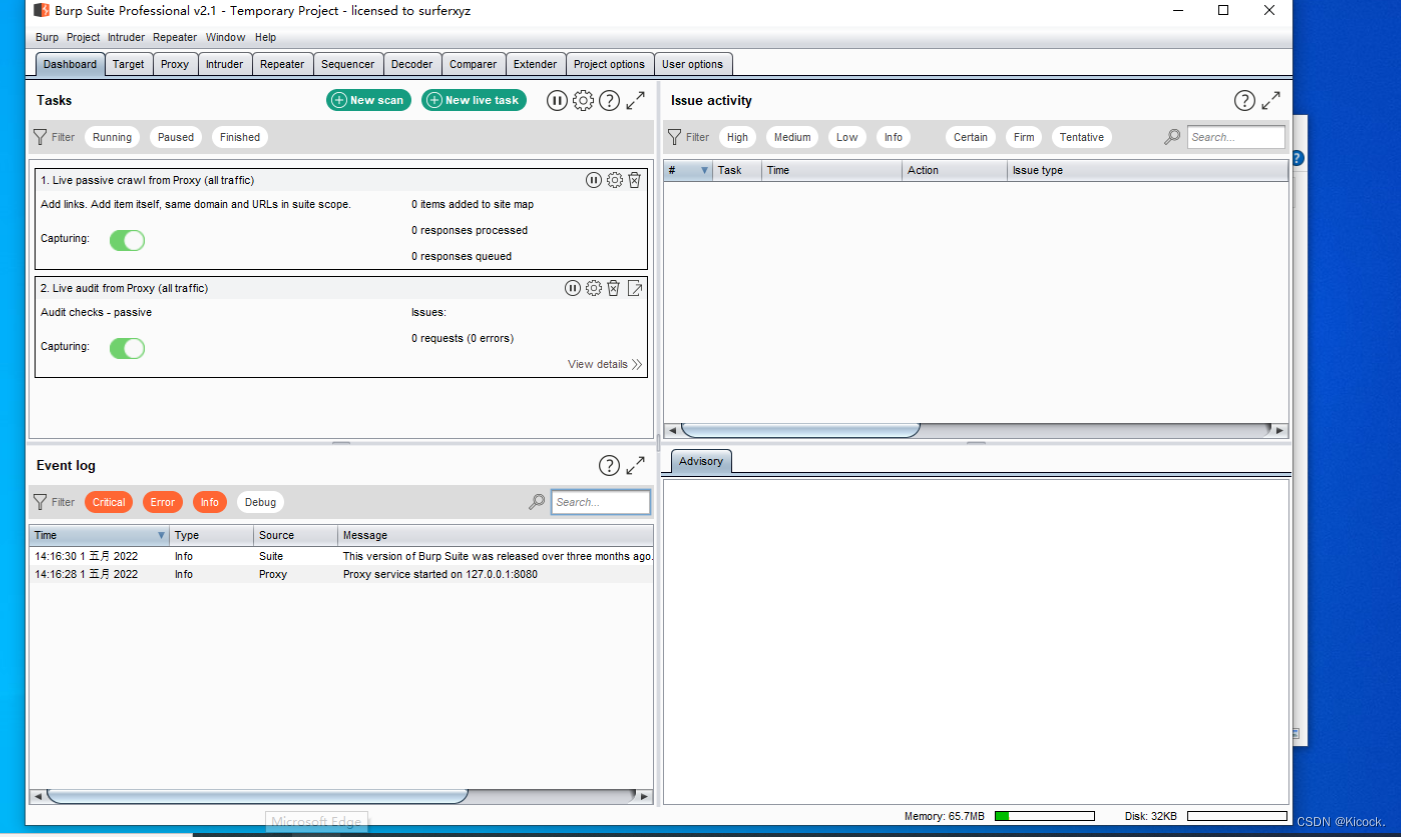Click the Event log search field

[x=601, y=502]
